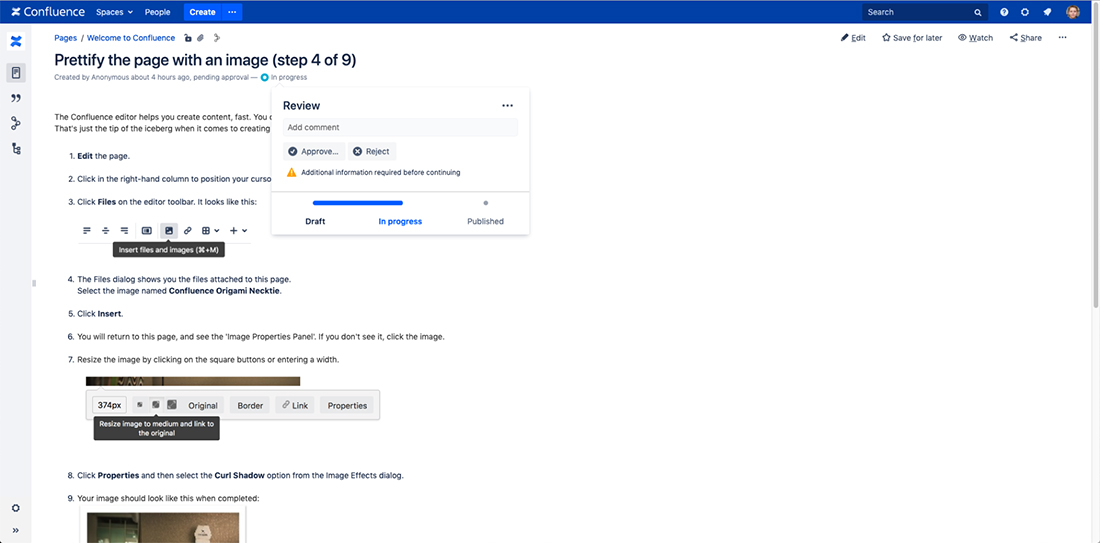Click the Share button
Screen dimensions: 1100x543
click(1026, 38)
